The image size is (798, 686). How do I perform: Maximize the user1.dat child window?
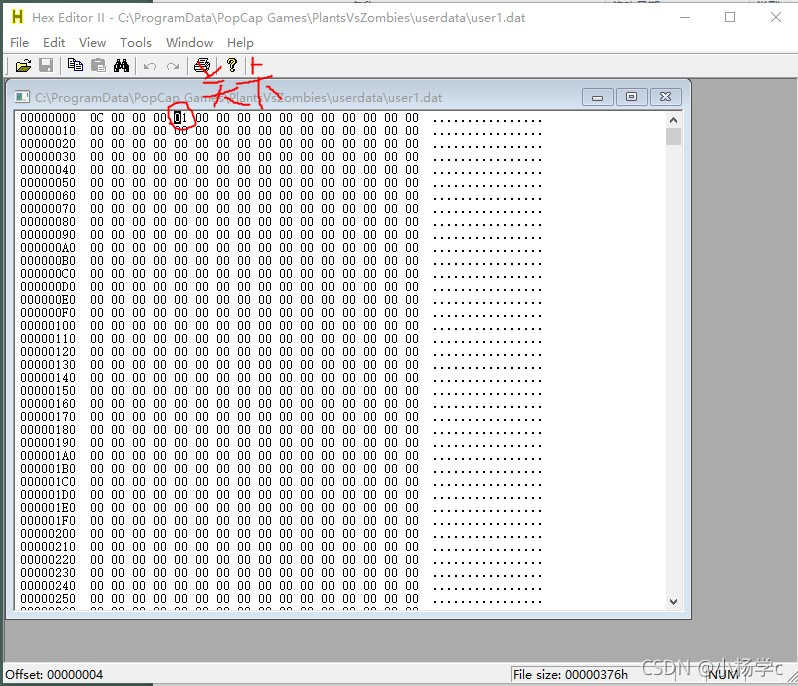click(631, 97)
